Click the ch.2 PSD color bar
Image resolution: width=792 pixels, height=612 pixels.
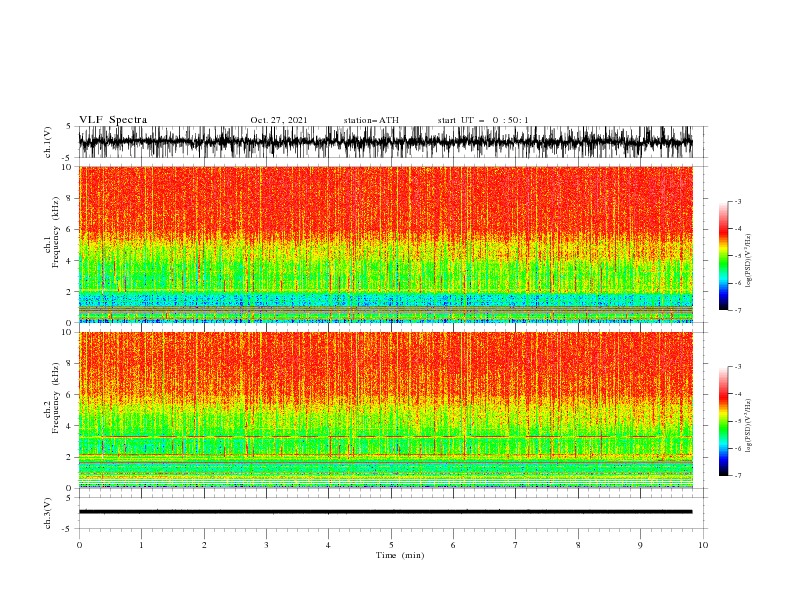[723, 421]
